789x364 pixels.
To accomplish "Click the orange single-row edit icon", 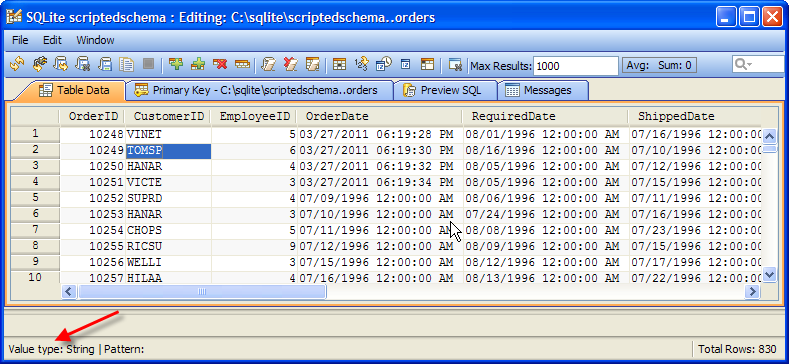I will coord(242,64).
